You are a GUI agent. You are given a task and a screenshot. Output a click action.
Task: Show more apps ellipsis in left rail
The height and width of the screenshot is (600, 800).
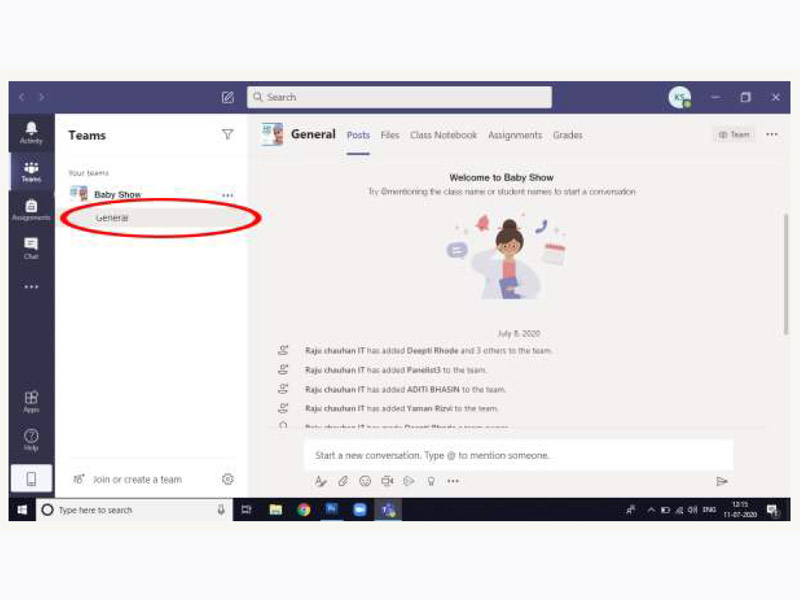[31, 287]
